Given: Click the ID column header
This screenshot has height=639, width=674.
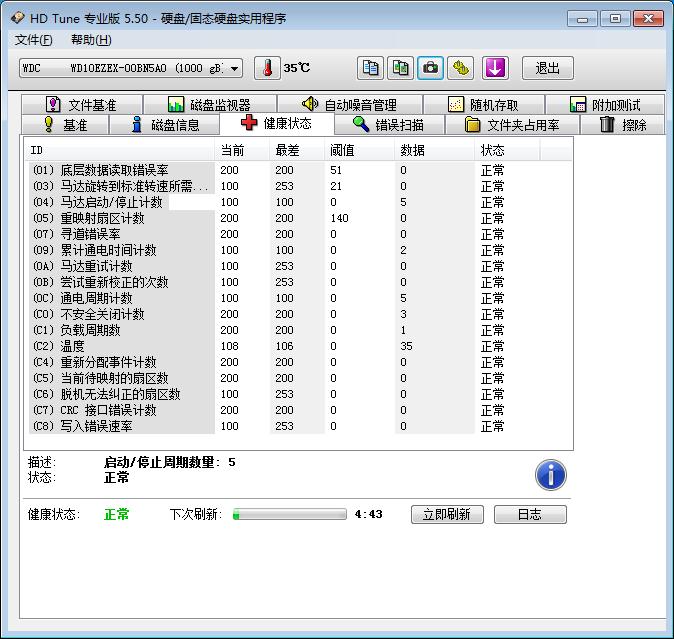Looking at the screenshot, I should coord(119,150).
